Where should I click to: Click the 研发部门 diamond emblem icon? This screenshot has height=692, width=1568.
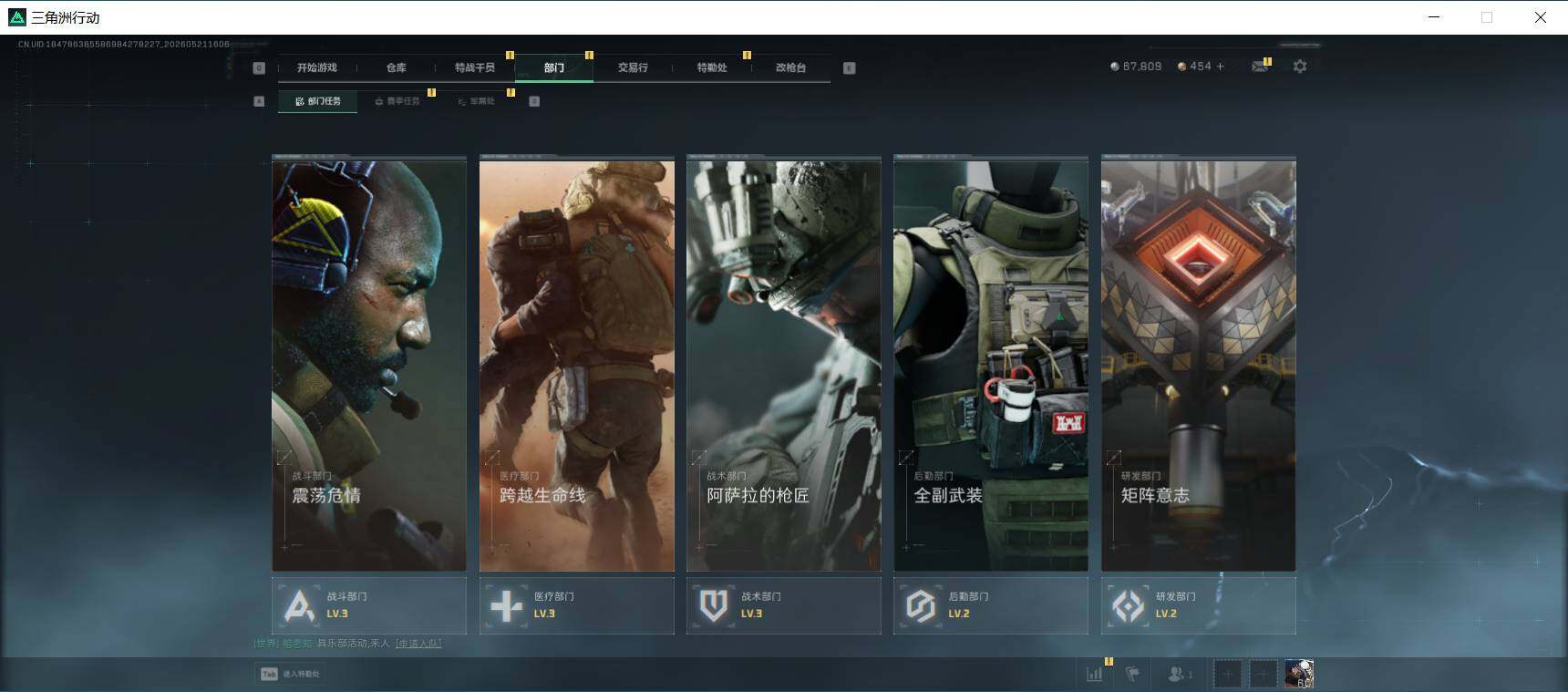1129,605
